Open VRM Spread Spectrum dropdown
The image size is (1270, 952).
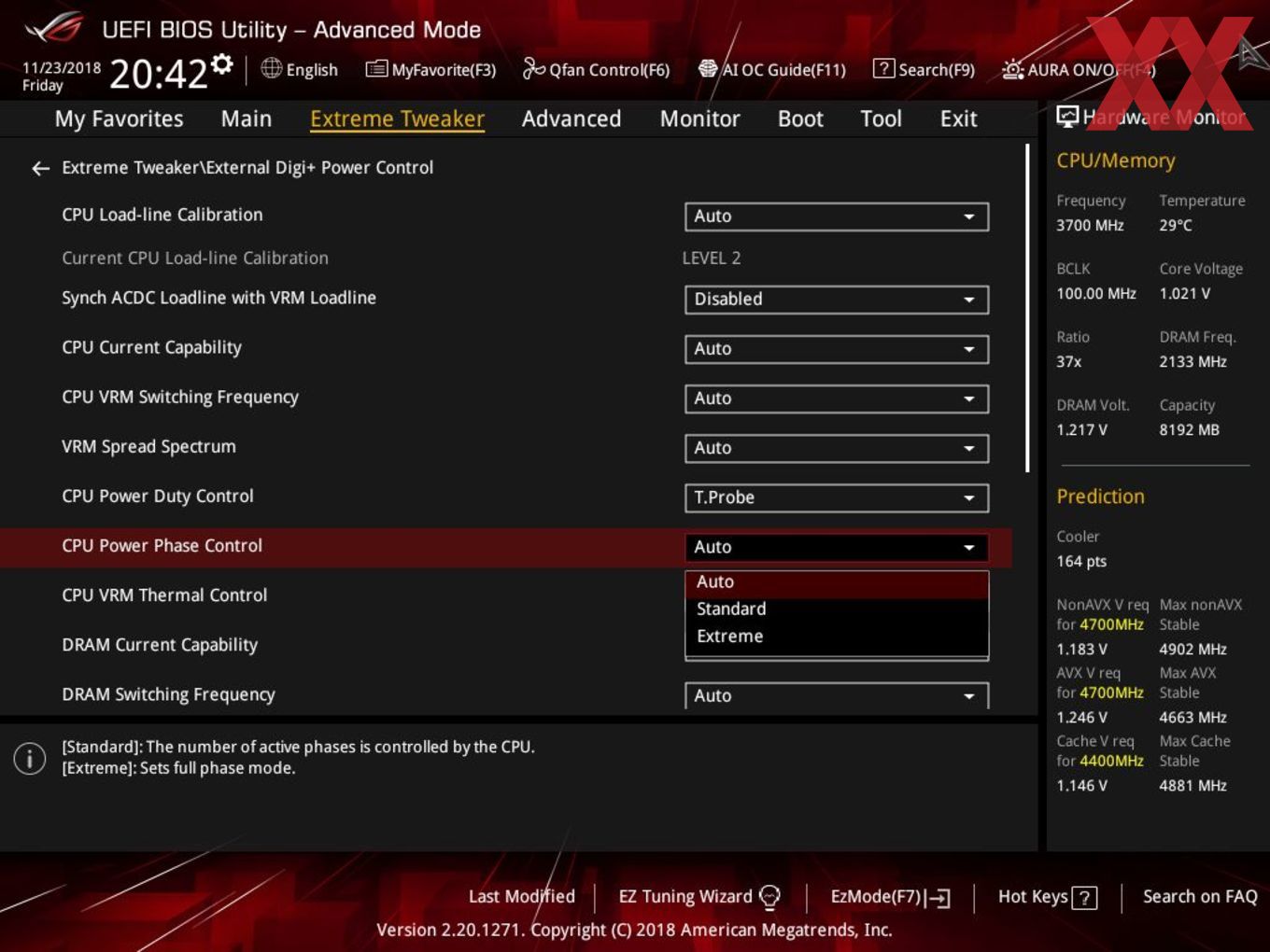tap(837, 448)
